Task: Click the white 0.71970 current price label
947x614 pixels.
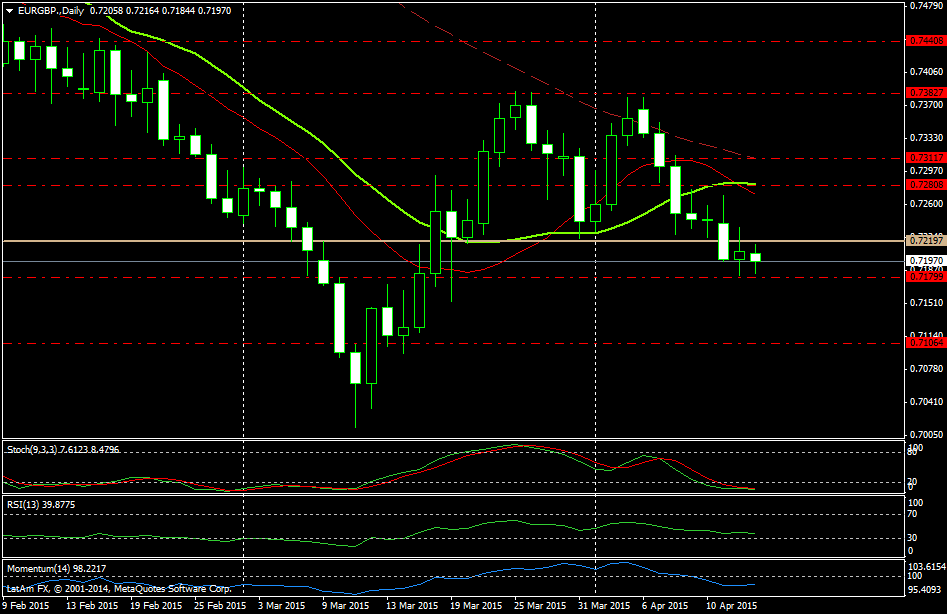Action: tap(925, 261)
